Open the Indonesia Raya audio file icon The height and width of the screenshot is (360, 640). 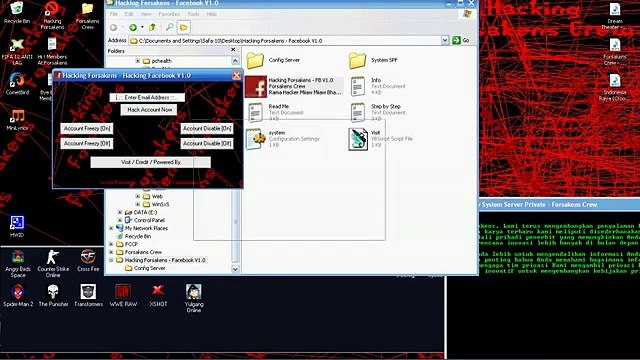pos(615,87)
